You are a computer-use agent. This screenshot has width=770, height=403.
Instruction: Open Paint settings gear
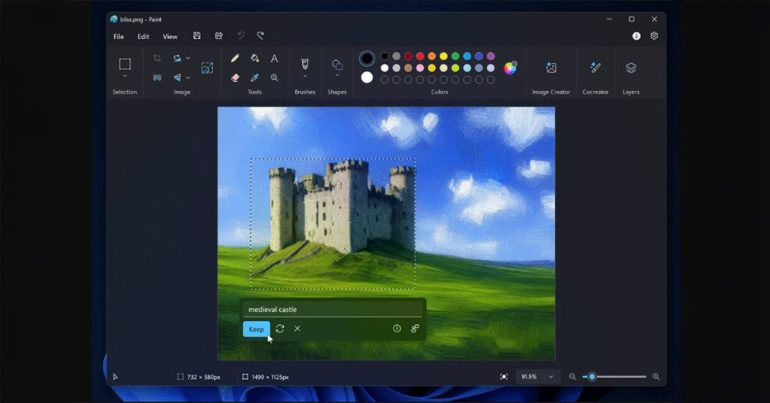[654, 36]
